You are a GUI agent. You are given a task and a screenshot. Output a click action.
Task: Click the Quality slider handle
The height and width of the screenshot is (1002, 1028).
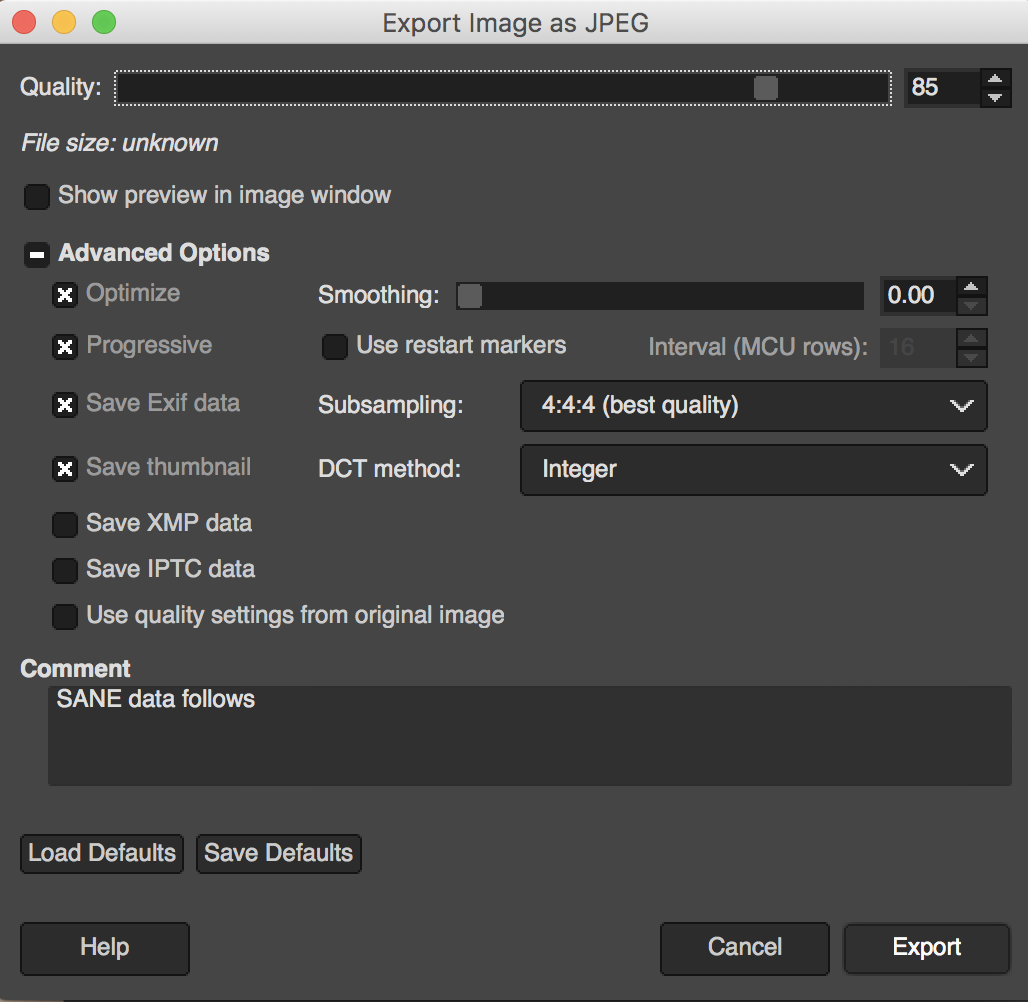[765, 88]
